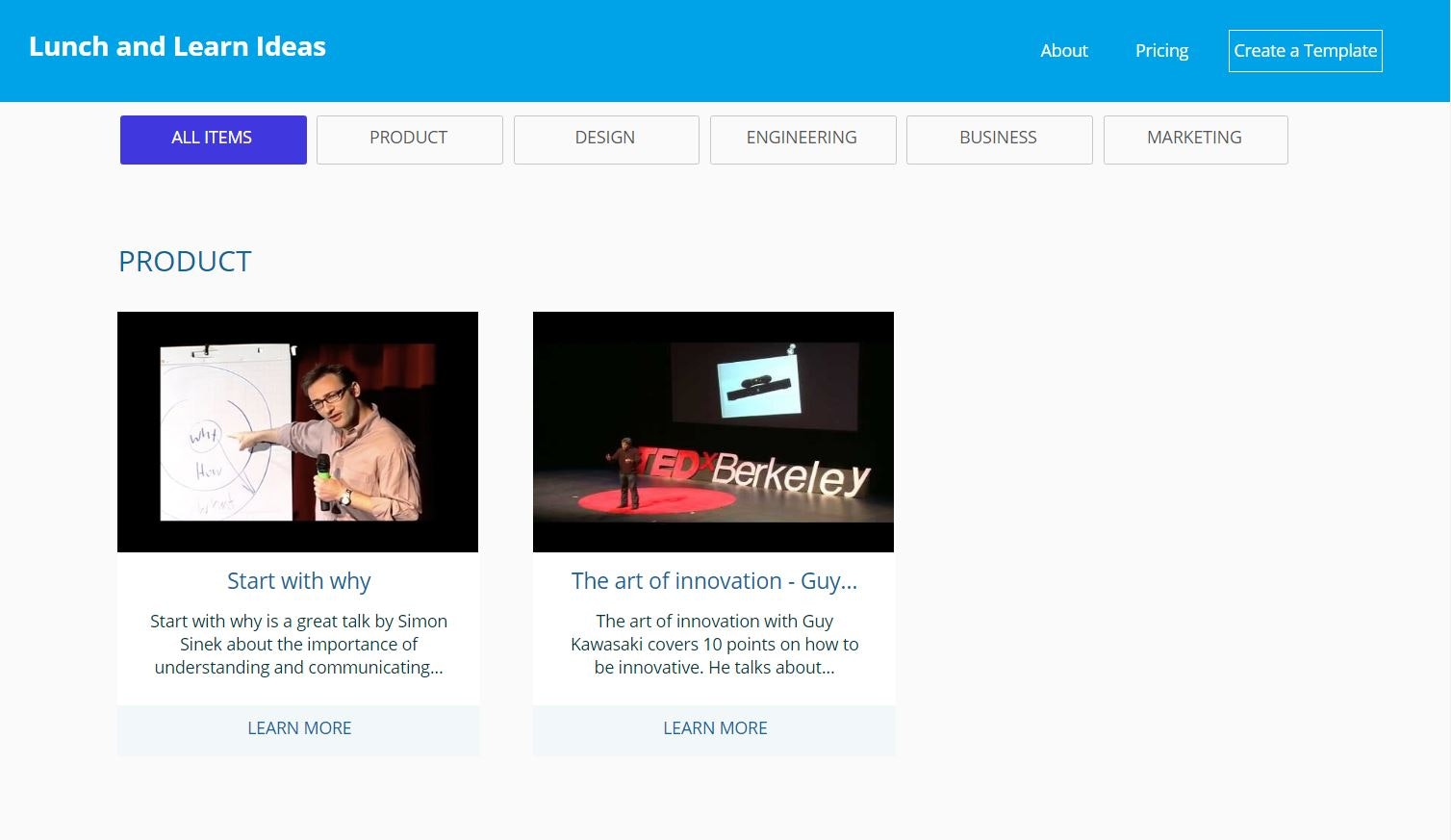Click LEARN MORE under The art of innovation
Viewport: 1451px width, 840px height.
[714, 728]
